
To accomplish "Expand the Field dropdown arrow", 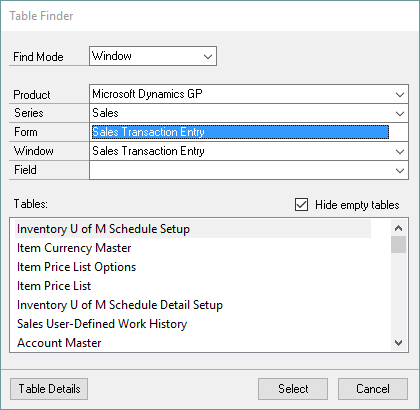I will (400, 170).
